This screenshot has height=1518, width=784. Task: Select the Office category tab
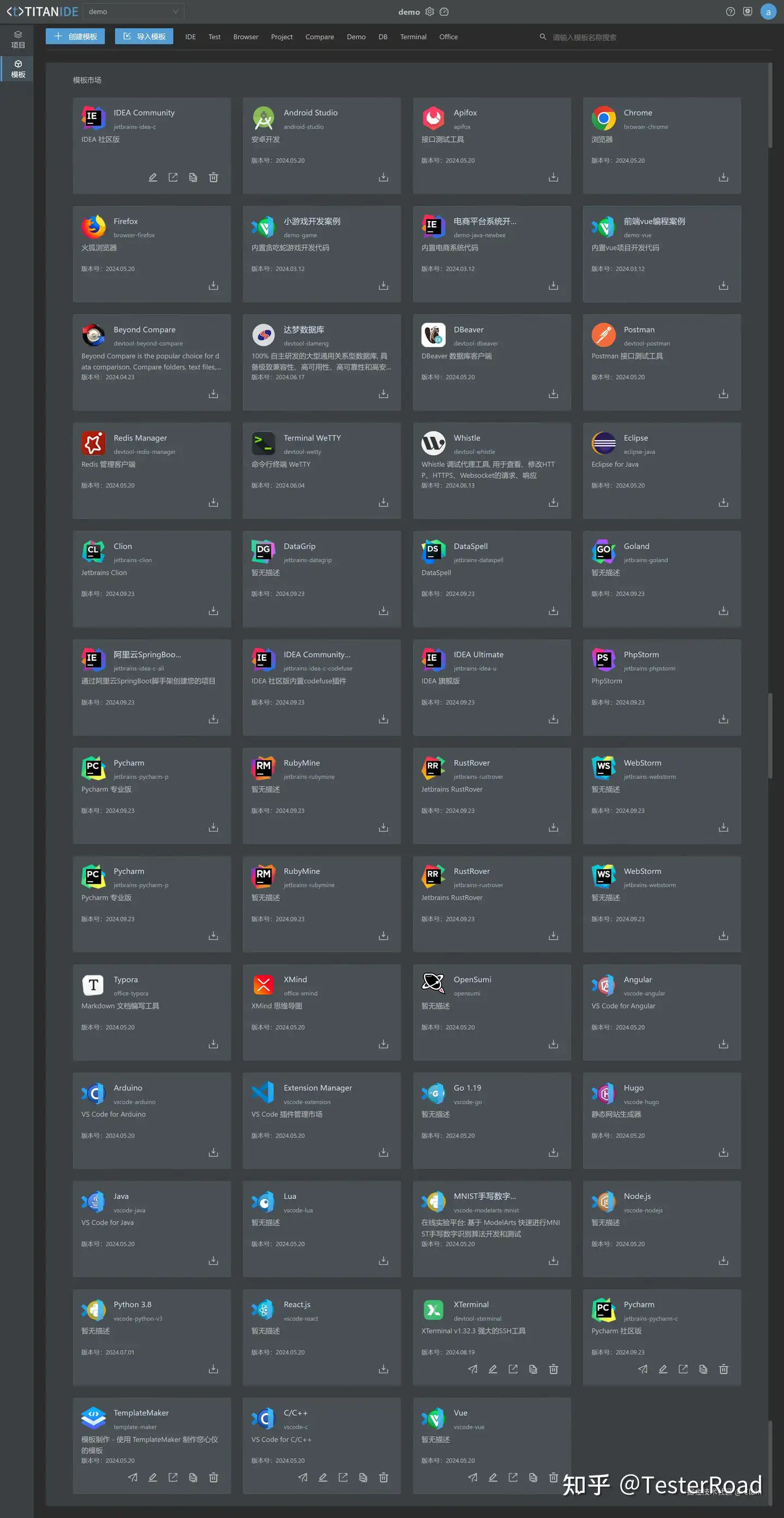point(448,37)
